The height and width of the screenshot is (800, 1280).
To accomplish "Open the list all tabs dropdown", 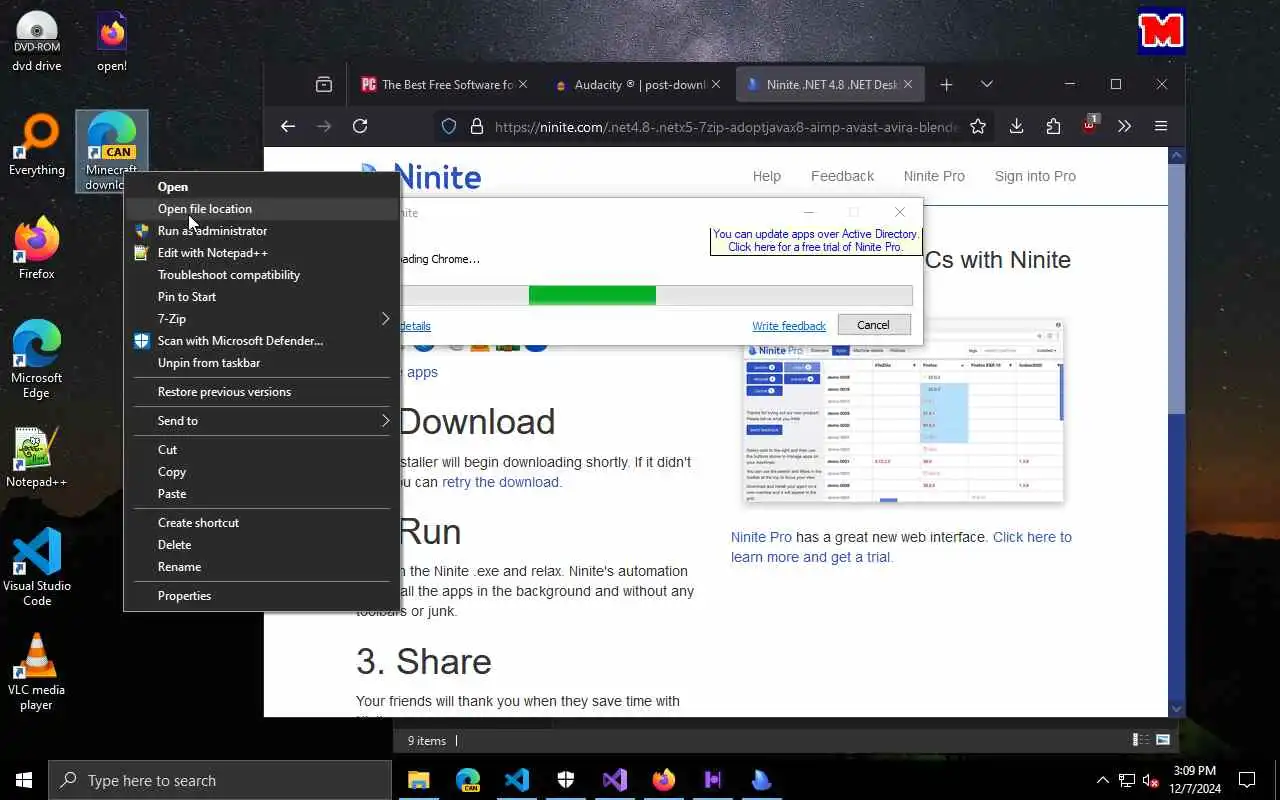I will [987, 85].
